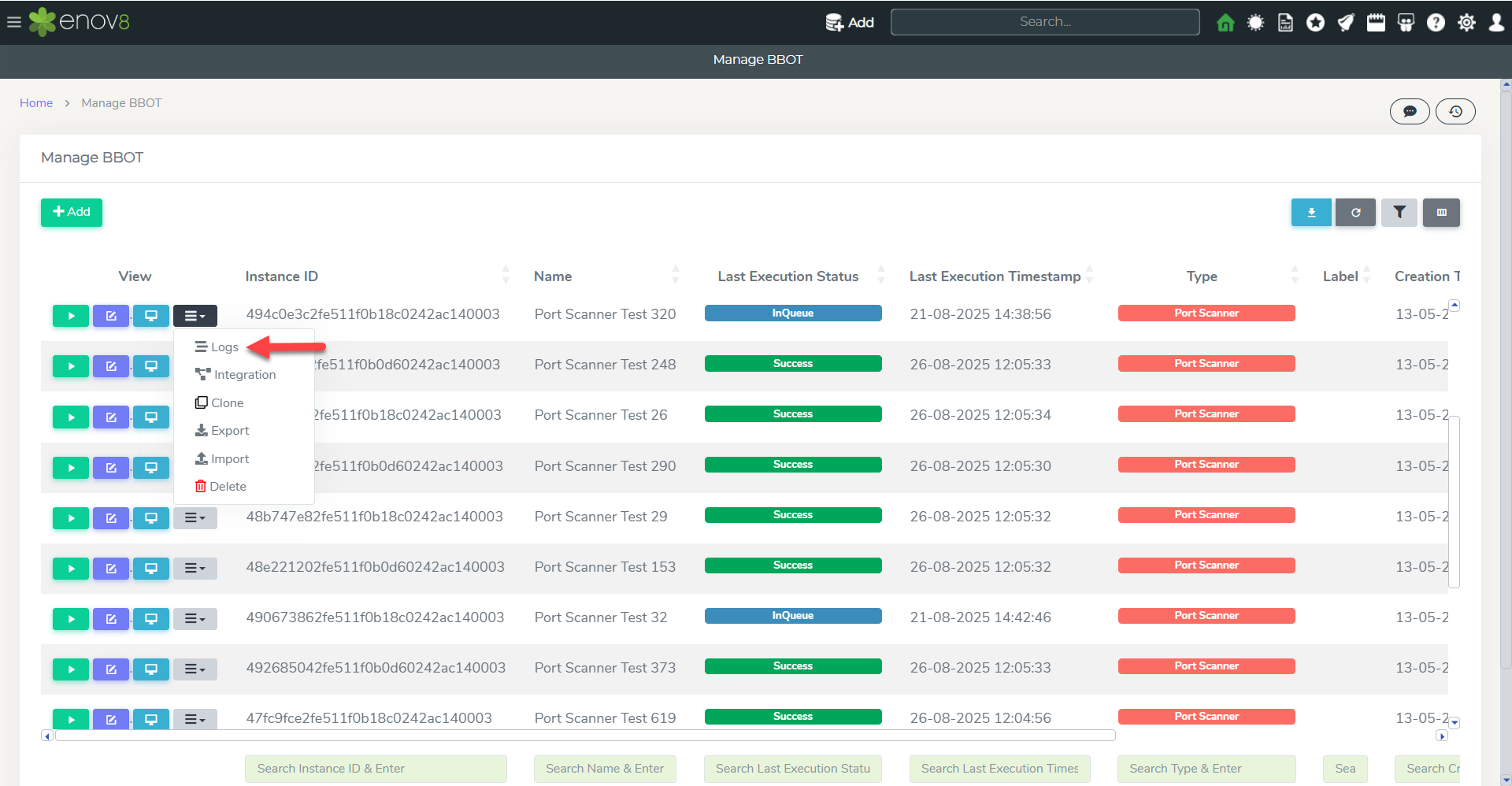
Task: Open the history clock icon button
Action: (1455, 112)
